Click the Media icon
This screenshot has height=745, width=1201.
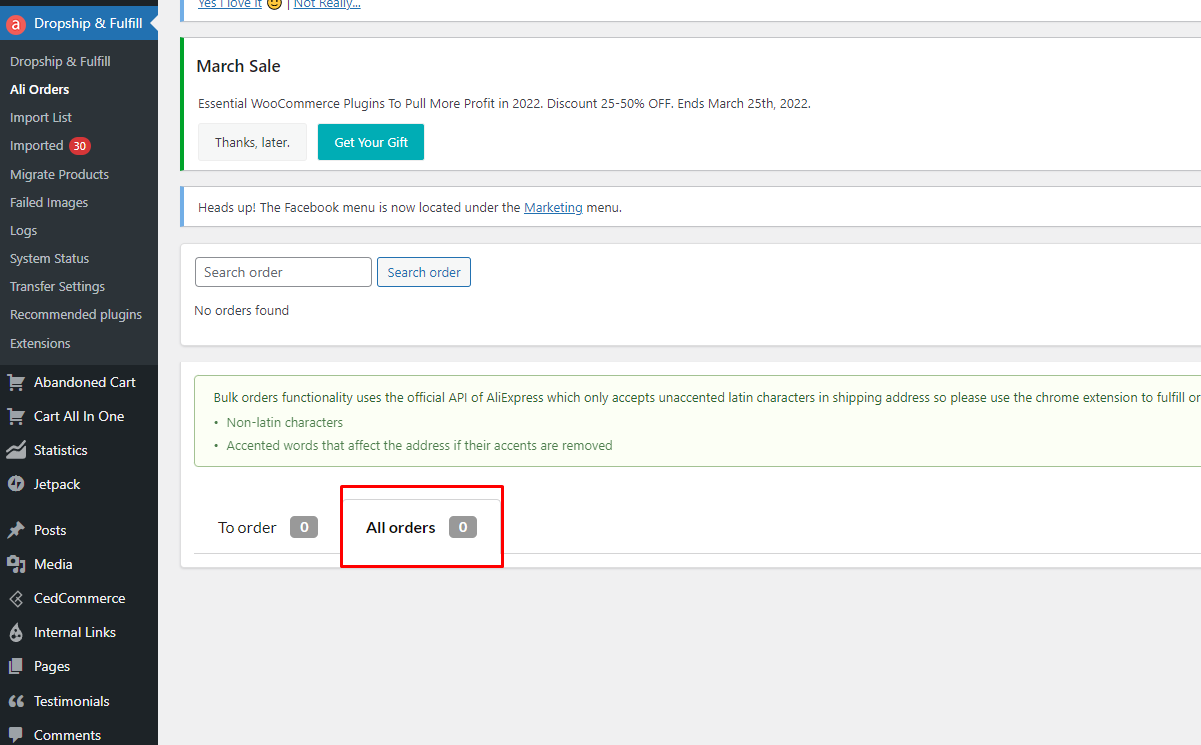tap(16, 564)
